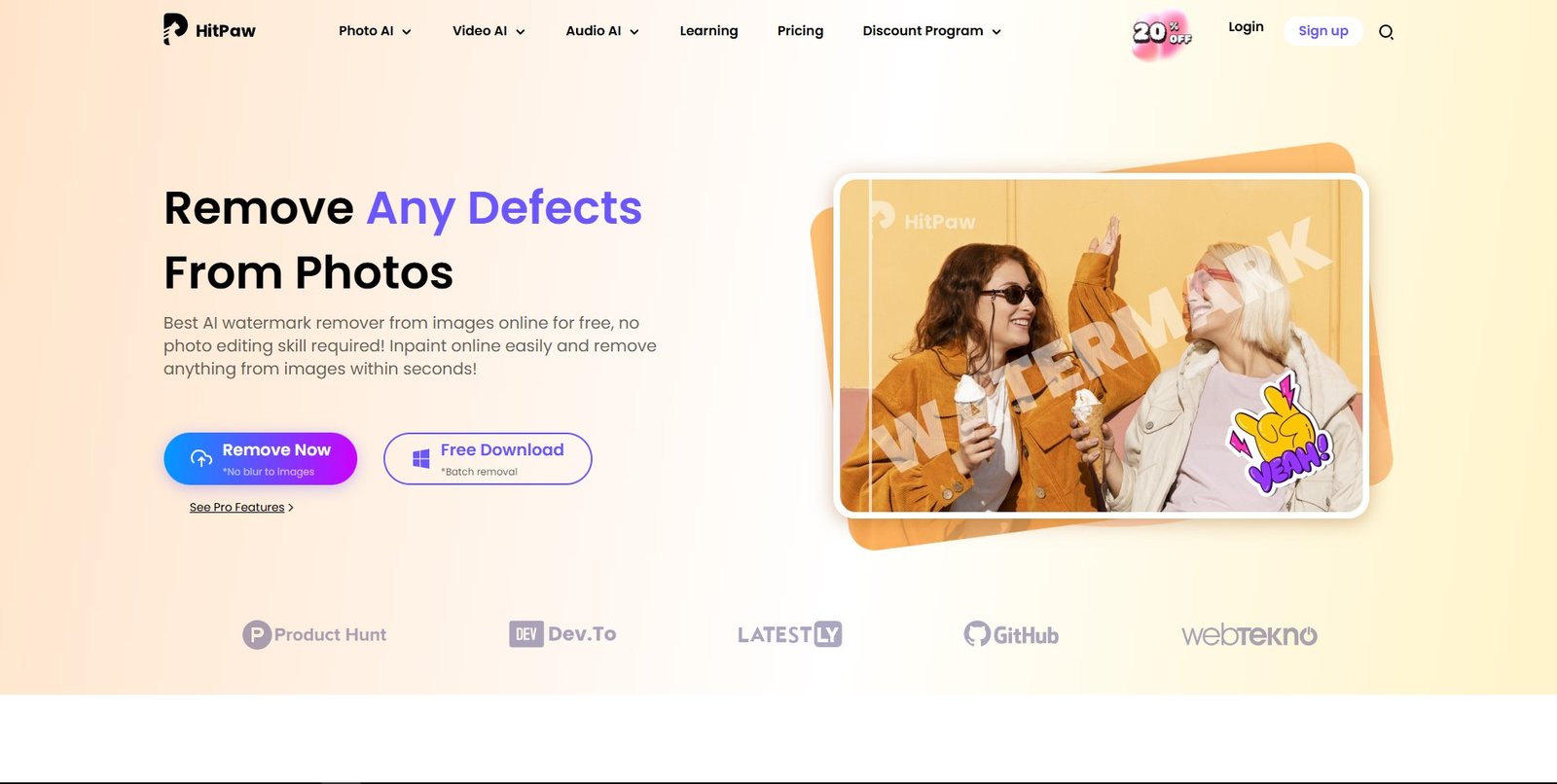This screenshot has width=1557, height=784.
Task: Click the LatestLY logo
Action: coord(789,634)
